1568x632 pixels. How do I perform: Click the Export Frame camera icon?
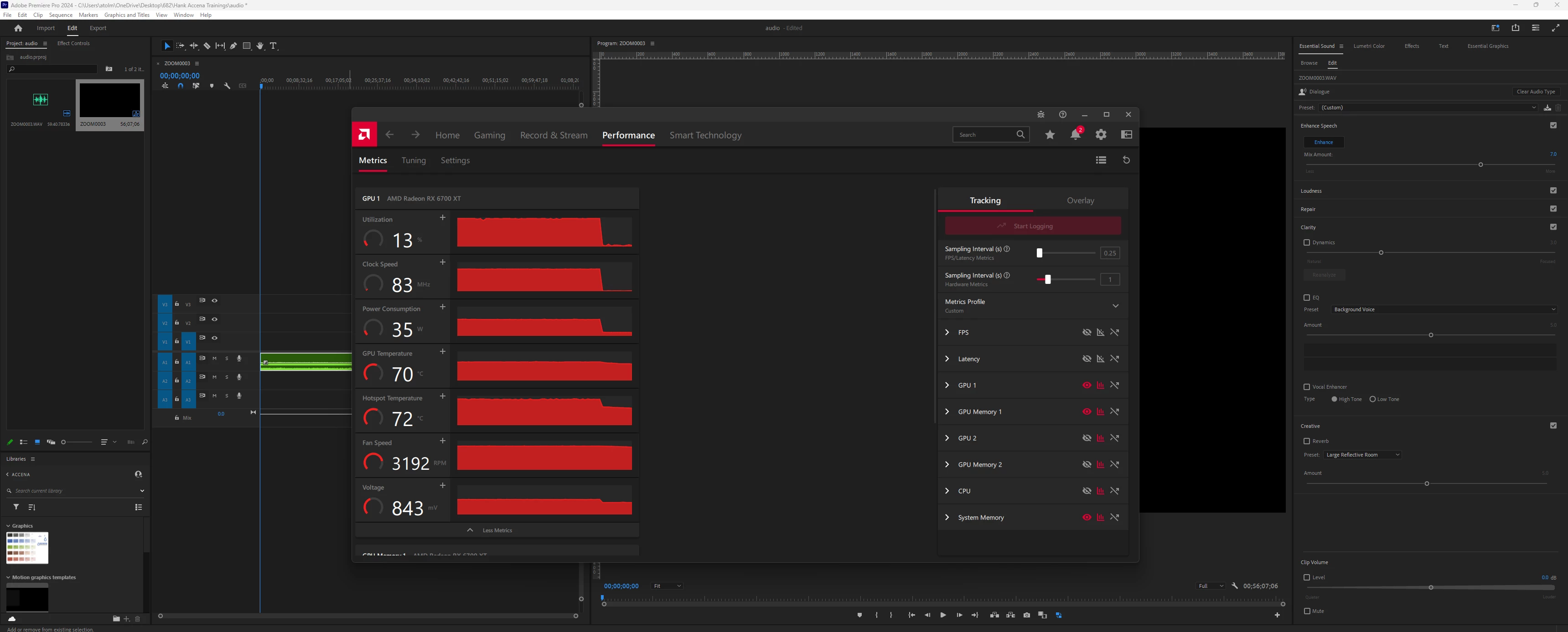[x=1026, y=615]
